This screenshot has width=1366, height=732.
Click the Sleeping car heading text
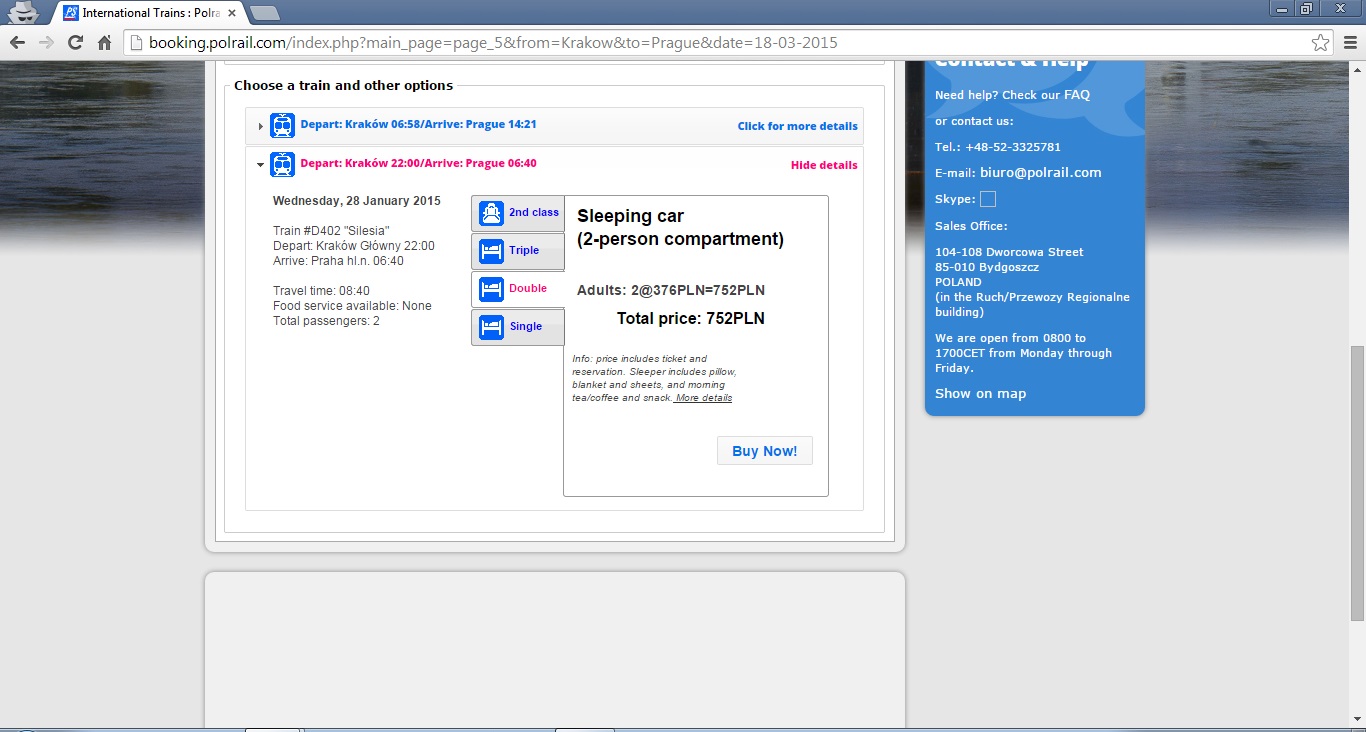click(630, 216)
